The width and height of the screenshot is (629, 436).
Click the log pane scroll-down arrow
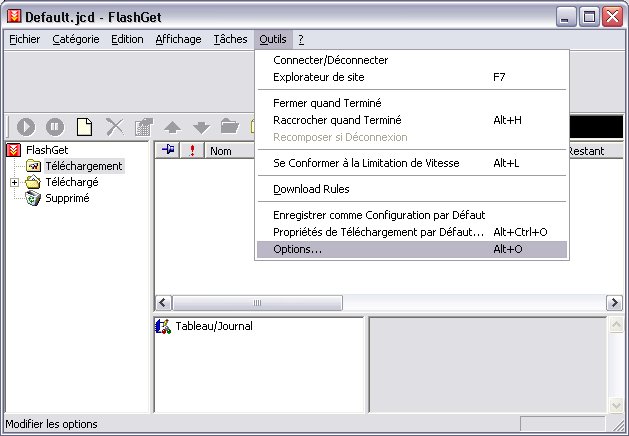pyautogui.click(x=616, y=406)
